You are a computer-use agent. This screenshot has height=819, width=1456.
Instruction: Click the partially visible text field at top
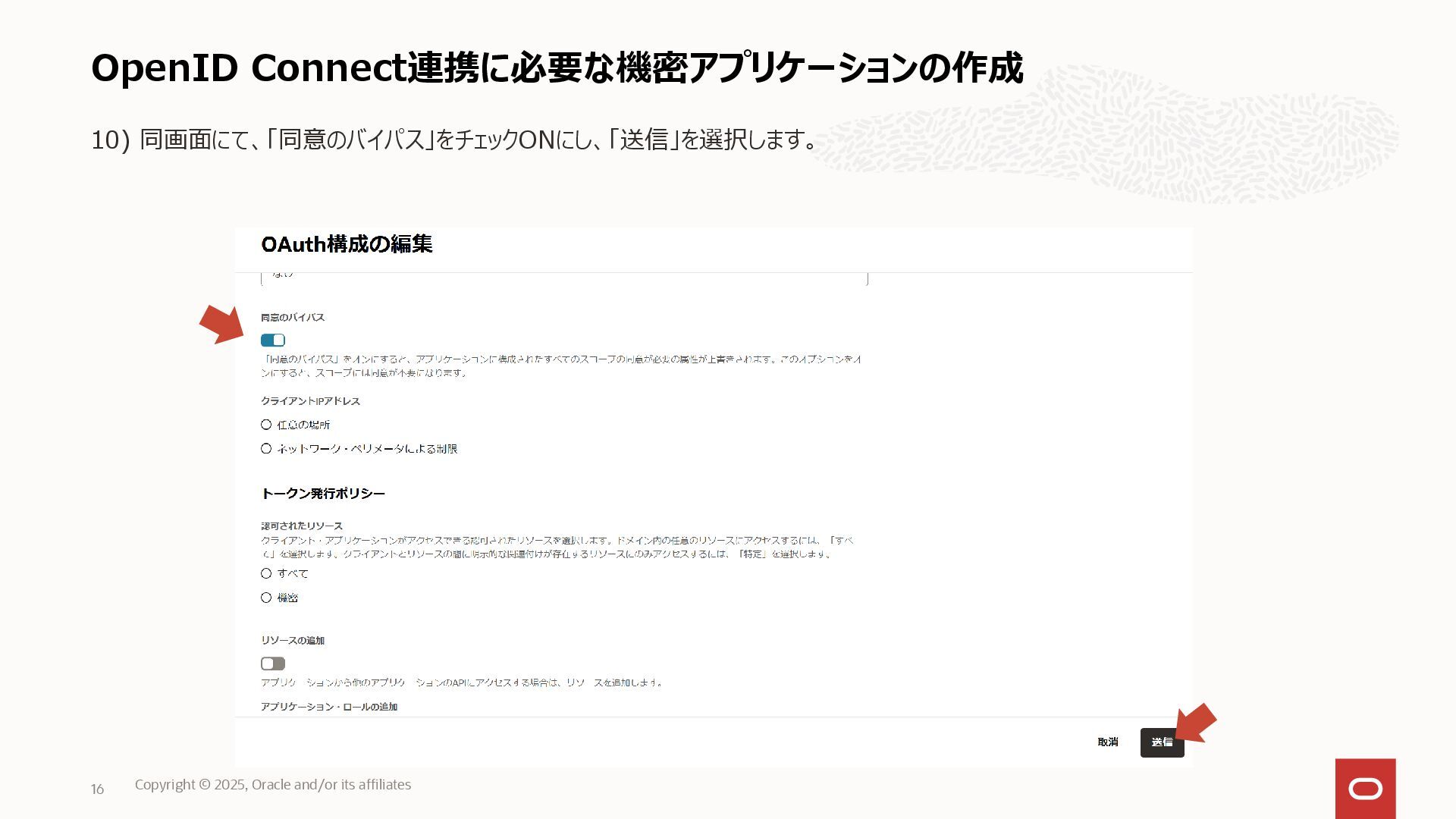pos(564,278)
